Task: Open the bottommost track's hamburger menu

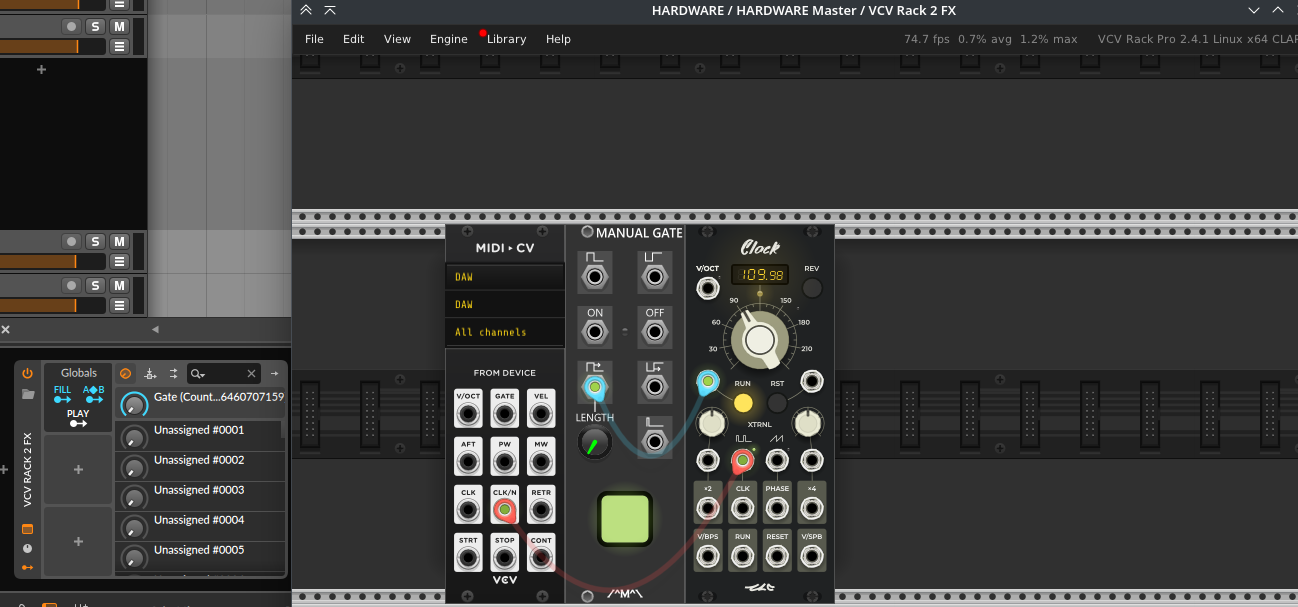Action: click(119, 305)
